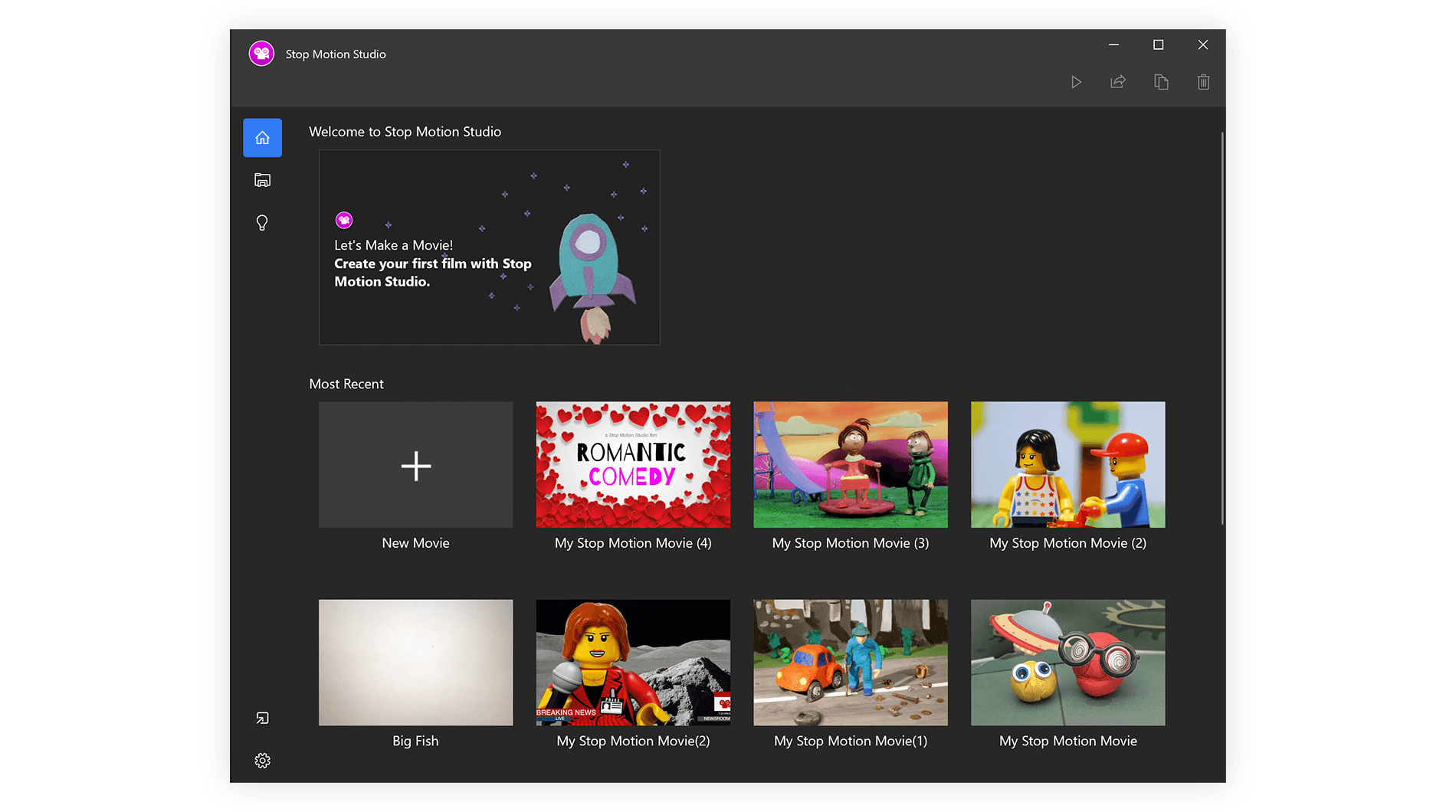Screen dimensions: 1456x812
Task: Open the clay aliens My Stop Motion Movie thumbnail
Action: pos(1068,663)
